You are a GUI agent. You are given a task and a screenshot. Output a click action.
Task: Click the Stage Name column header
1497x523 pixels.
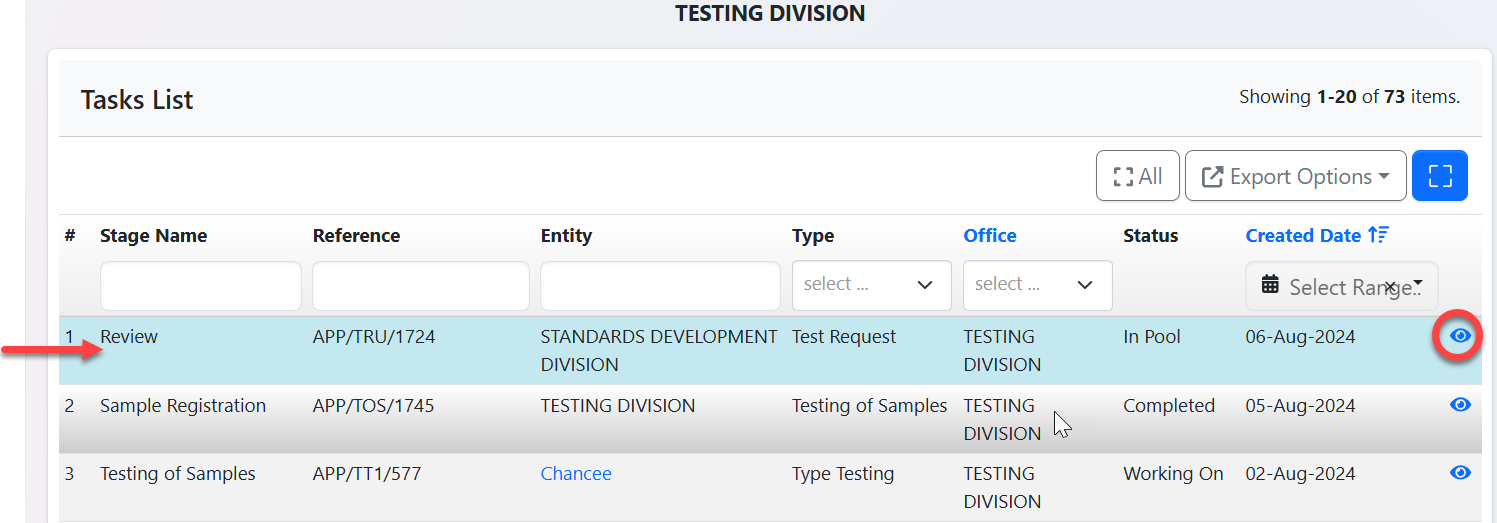(x=153, y=236)
